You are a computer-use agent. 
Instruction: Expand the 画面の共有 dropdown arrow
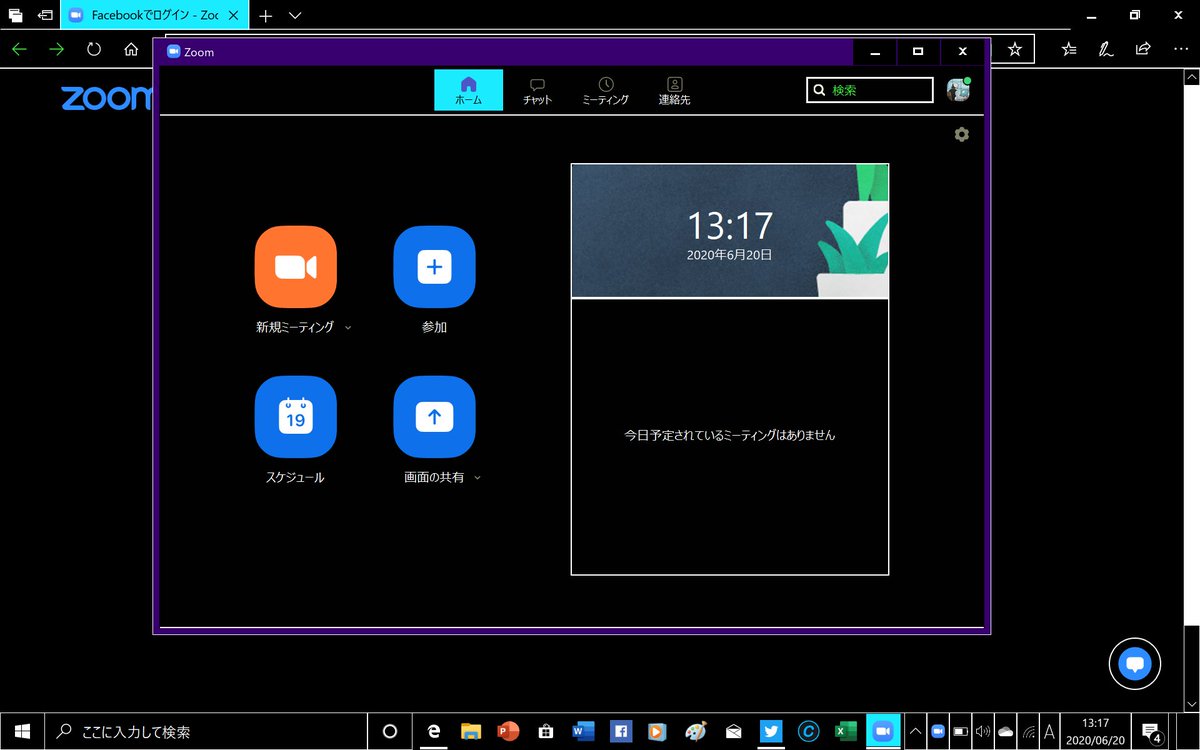(x=477, y=478)
